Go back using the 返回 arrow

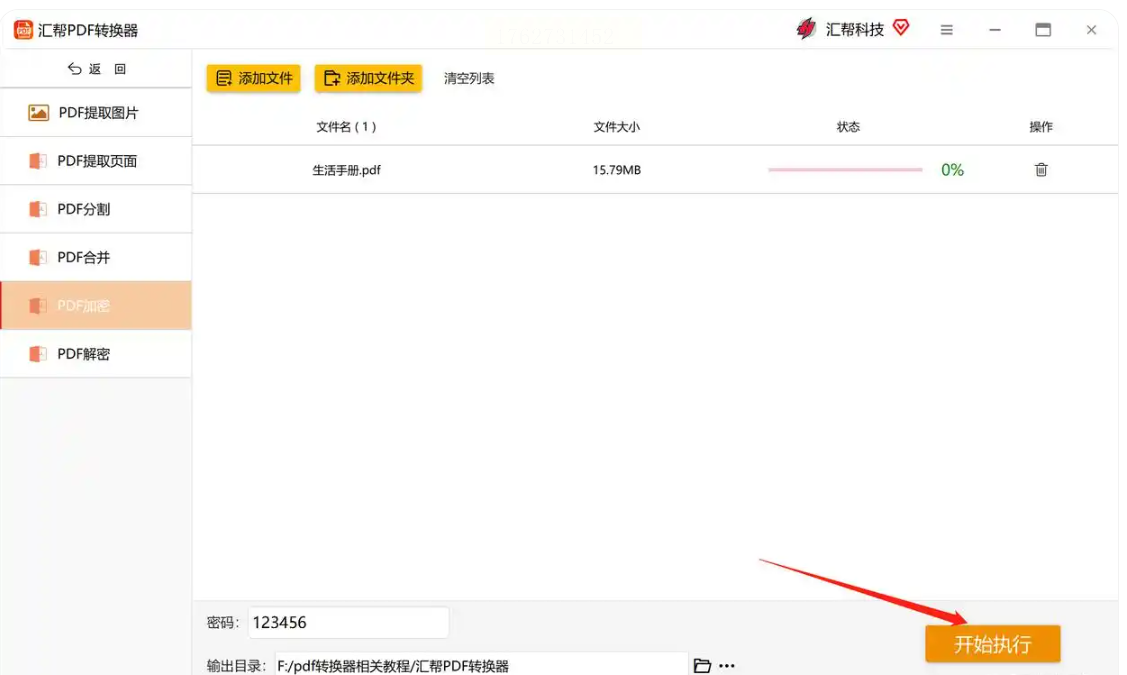coord(96,69)
